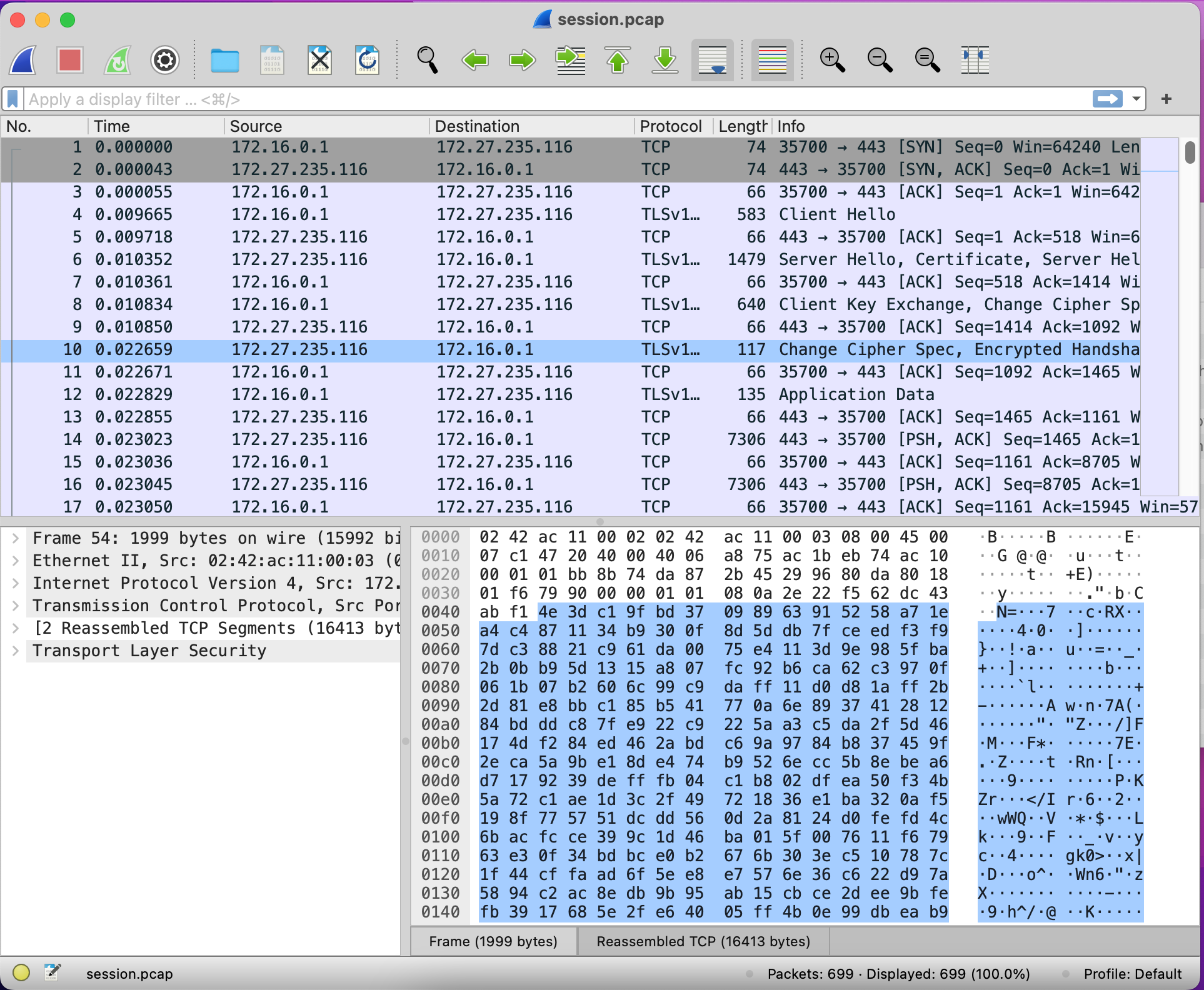This screenshot has width=1204, height=990.
Task: Expand 2 Reassembled TCP Segments node
Action: point(16,628)
